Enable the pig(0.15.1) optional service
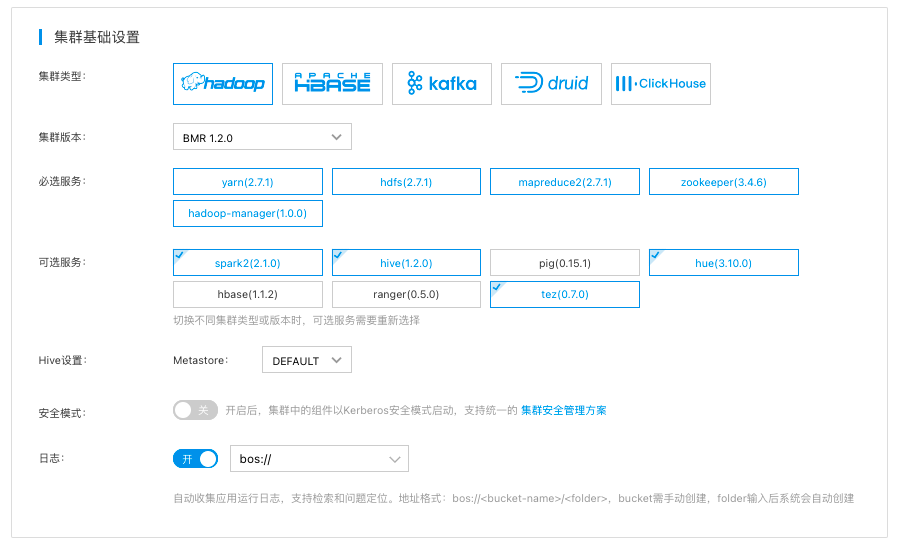Image resolution: width=898 pixels, height=544 pixels. 565,263
